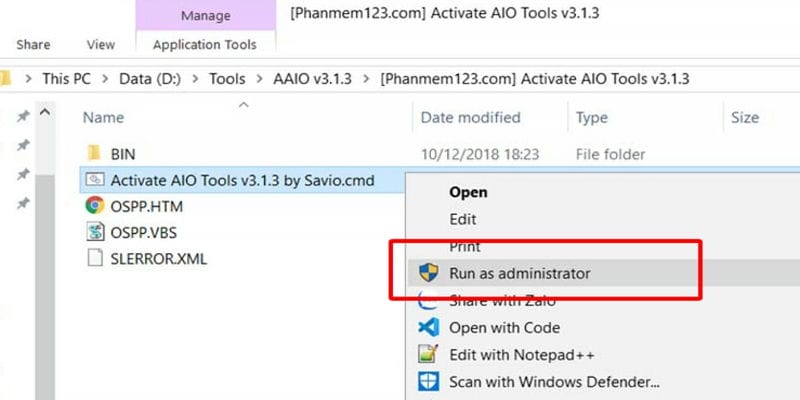This screenshot has height=400, width=800.
Task: Click the shield icon beside Run as administrator
Action: click(428, 272)
